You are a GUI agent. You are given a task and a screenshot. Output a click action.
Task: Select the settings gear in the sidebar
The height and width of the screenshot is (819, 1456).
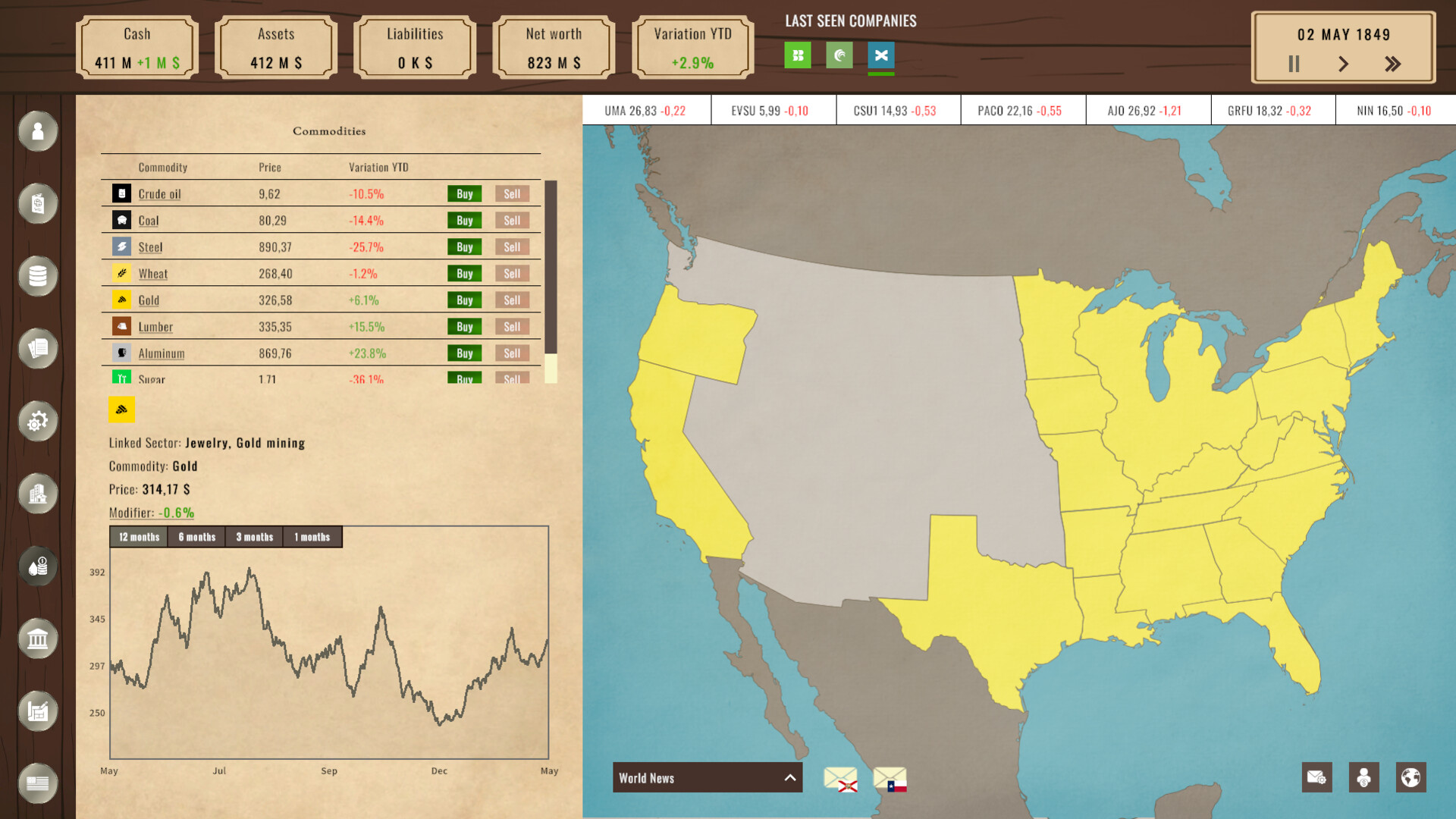[37, 422]
